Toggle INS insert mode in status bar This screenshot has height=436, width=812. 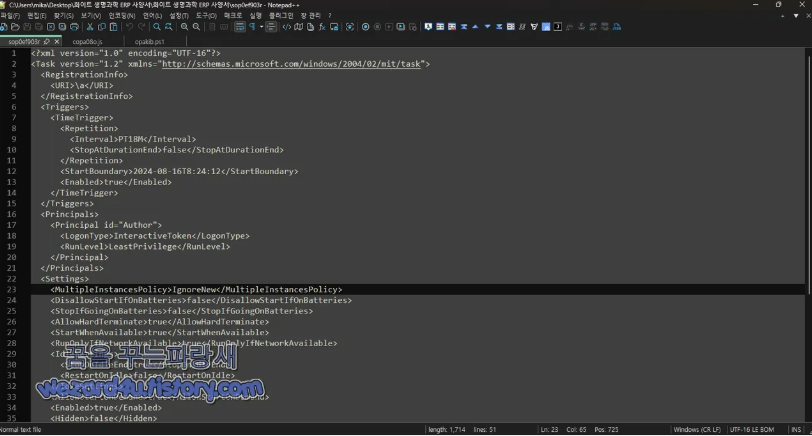coord(796,430)
